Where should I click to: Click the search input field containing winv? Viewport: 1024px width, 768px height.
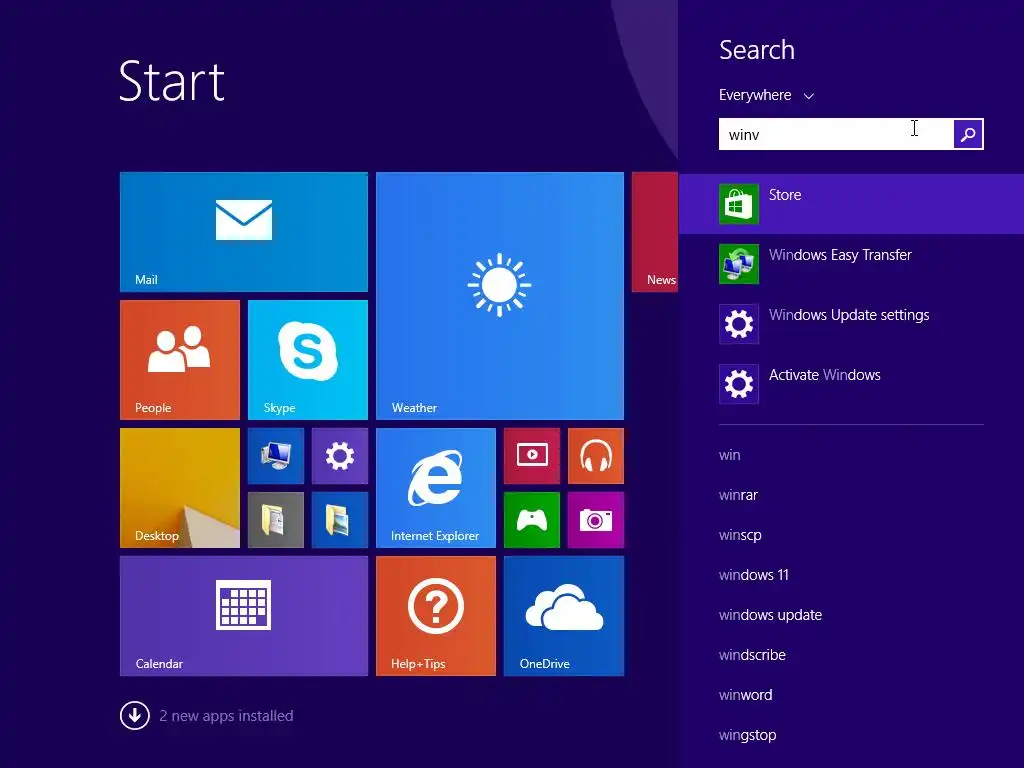point(836,134)
